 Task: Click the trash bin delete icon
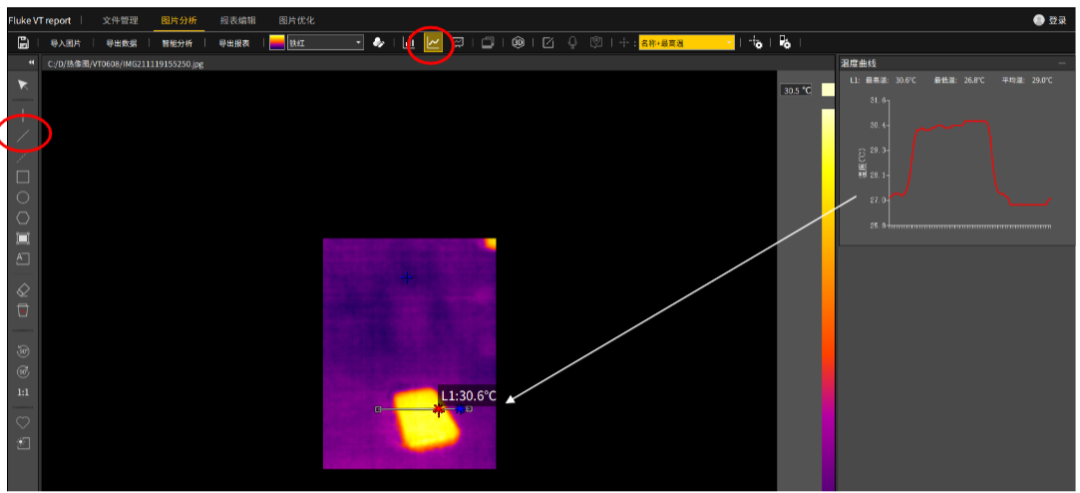coord(23,310)
